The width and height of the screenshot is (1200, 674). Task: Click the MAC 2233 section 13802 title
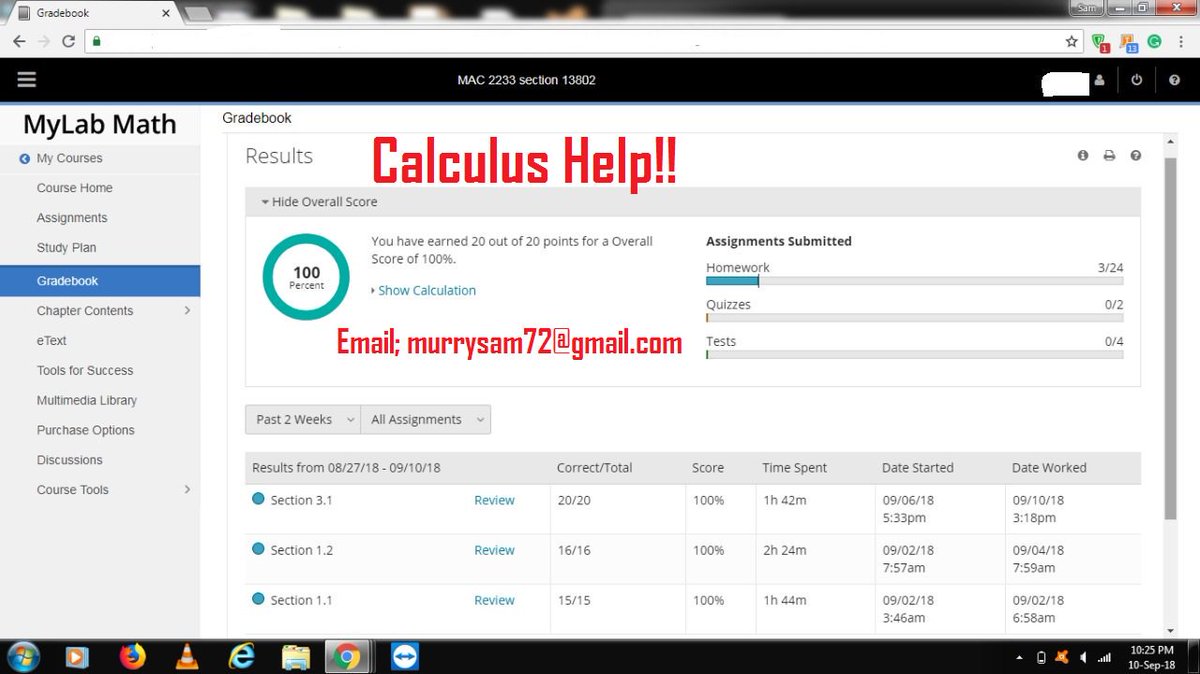click(526, 80)
